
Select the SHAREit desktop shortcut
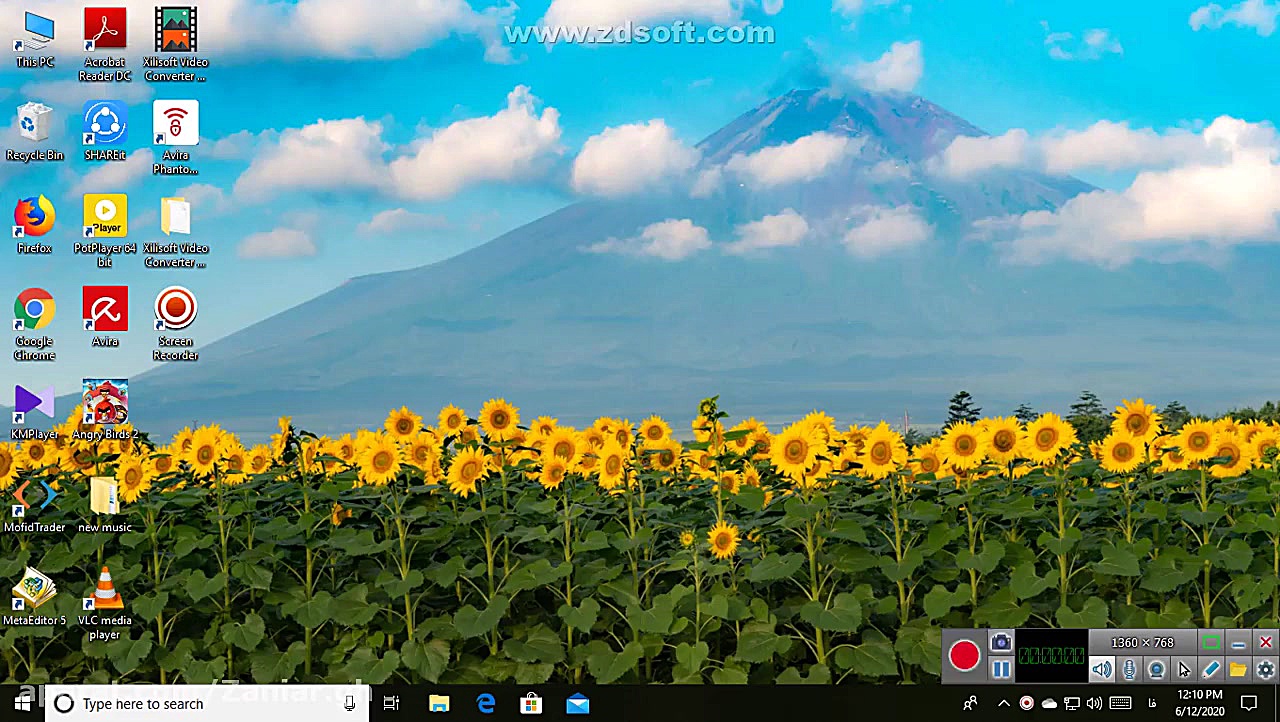pos(105,132)
